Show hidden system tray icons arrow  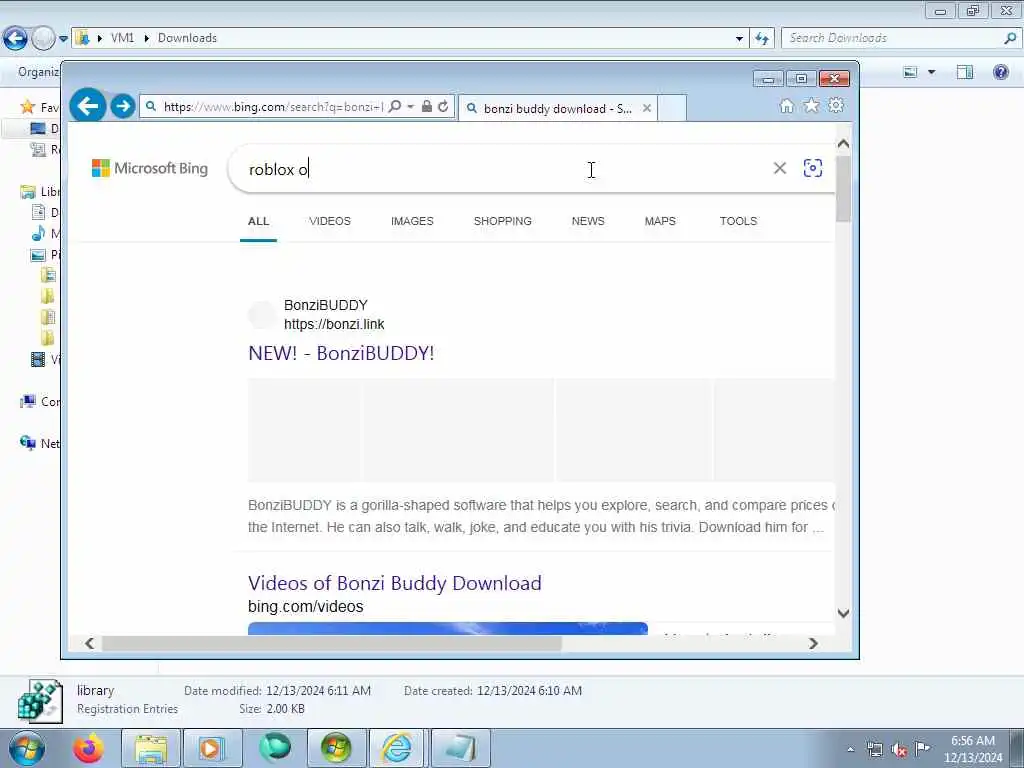pos(850,749)
